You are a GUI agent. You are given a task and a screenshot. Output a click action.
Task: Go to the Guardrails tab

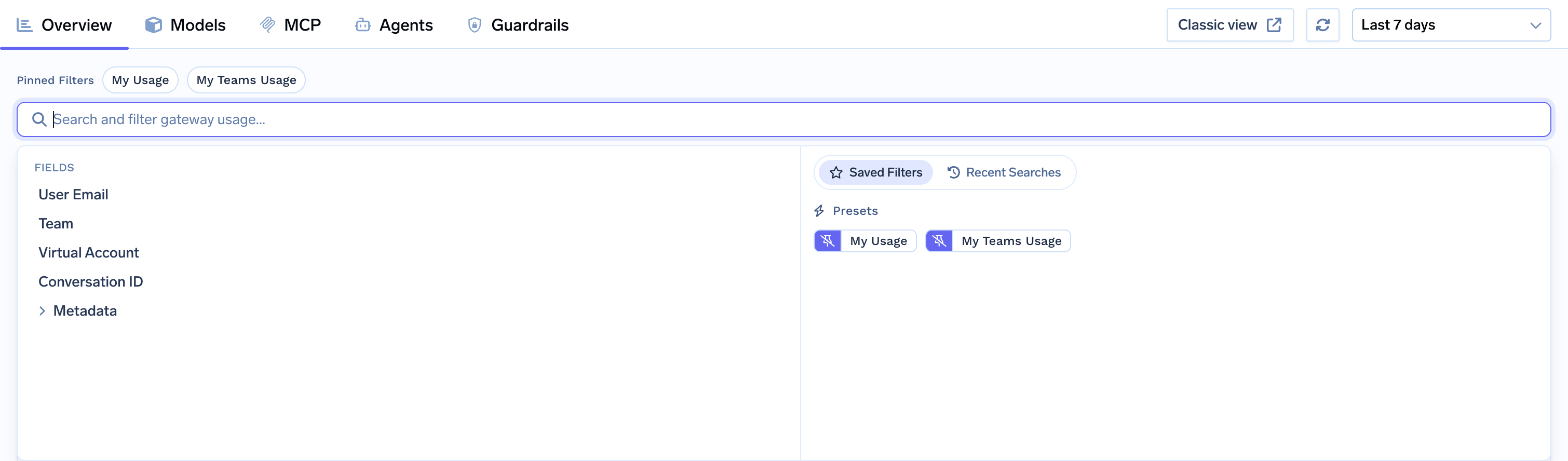(518, 25)
